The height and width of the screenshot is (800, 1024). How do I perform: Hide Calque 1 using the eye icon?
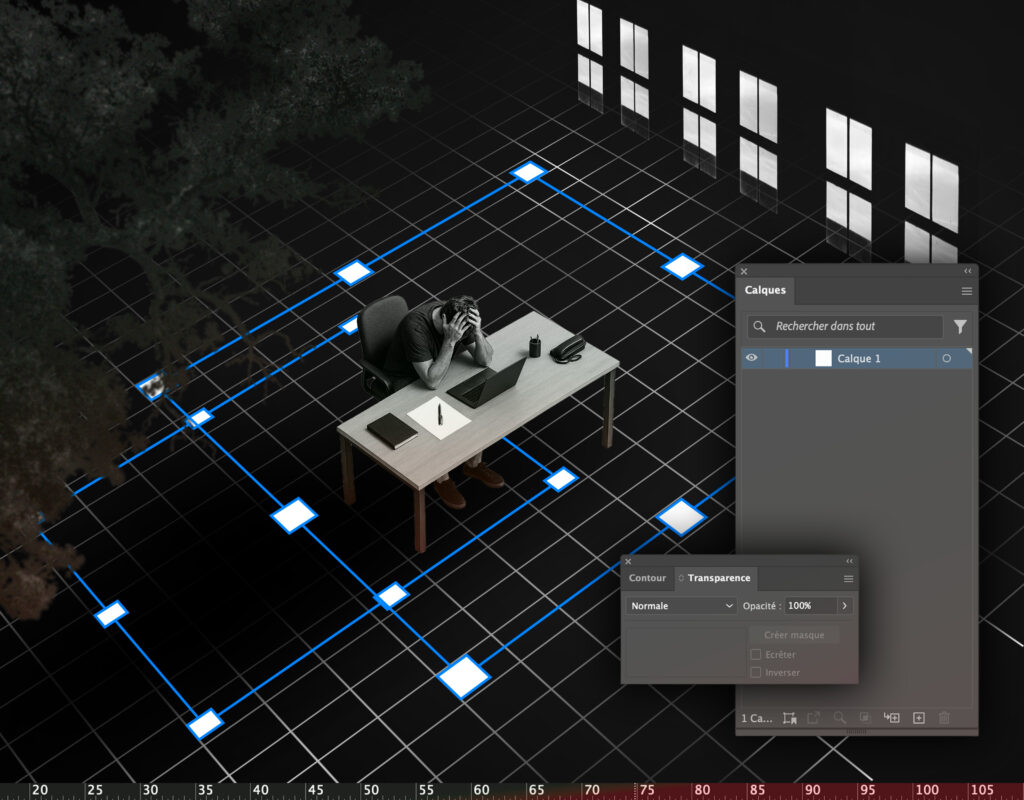click(751, 358)
